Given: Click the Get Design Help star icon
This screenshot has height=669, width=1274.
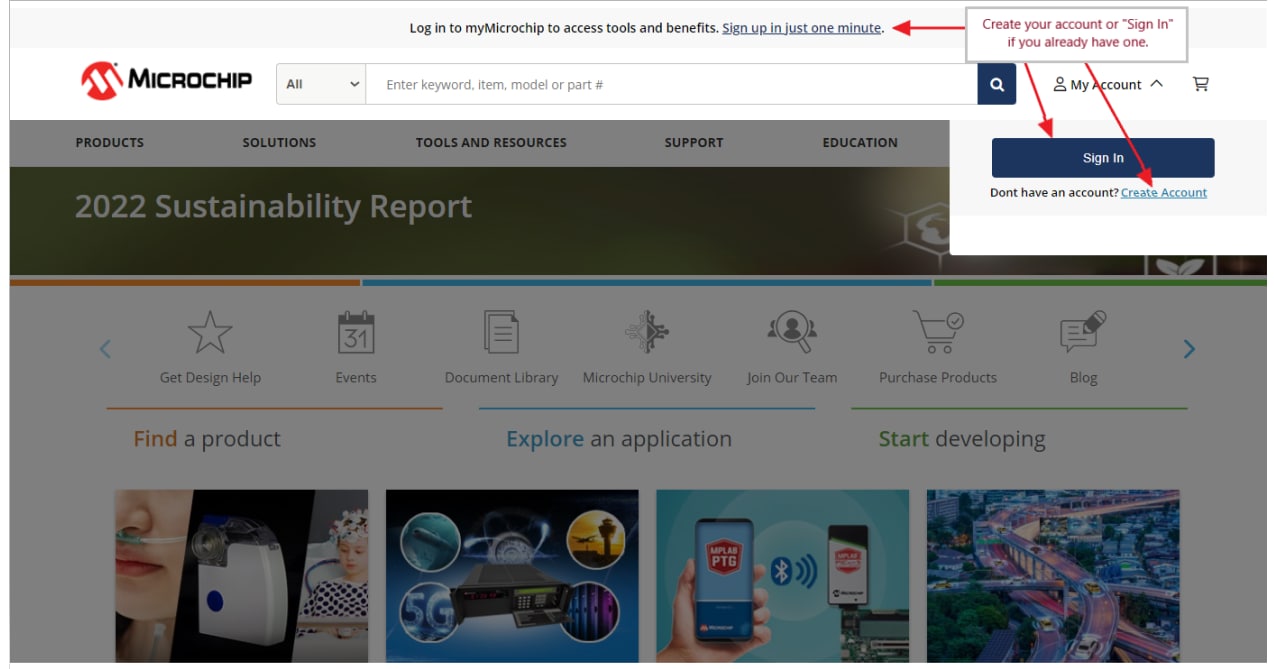Looking at the screenshot, I should (210, 331).
